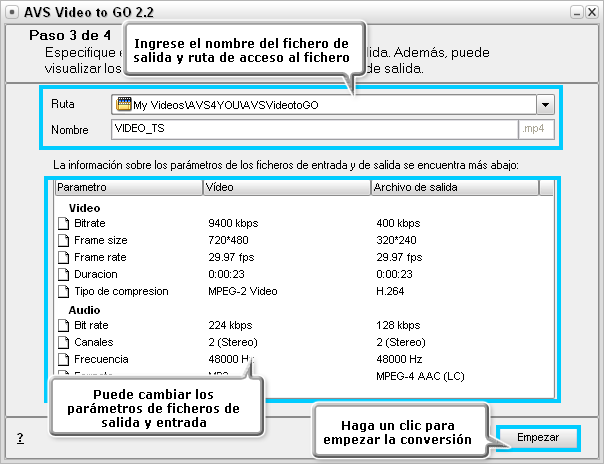The image size is (604, 464).
Task: Open the Ruta path dropdown arrow
Action: click(545, 105)
